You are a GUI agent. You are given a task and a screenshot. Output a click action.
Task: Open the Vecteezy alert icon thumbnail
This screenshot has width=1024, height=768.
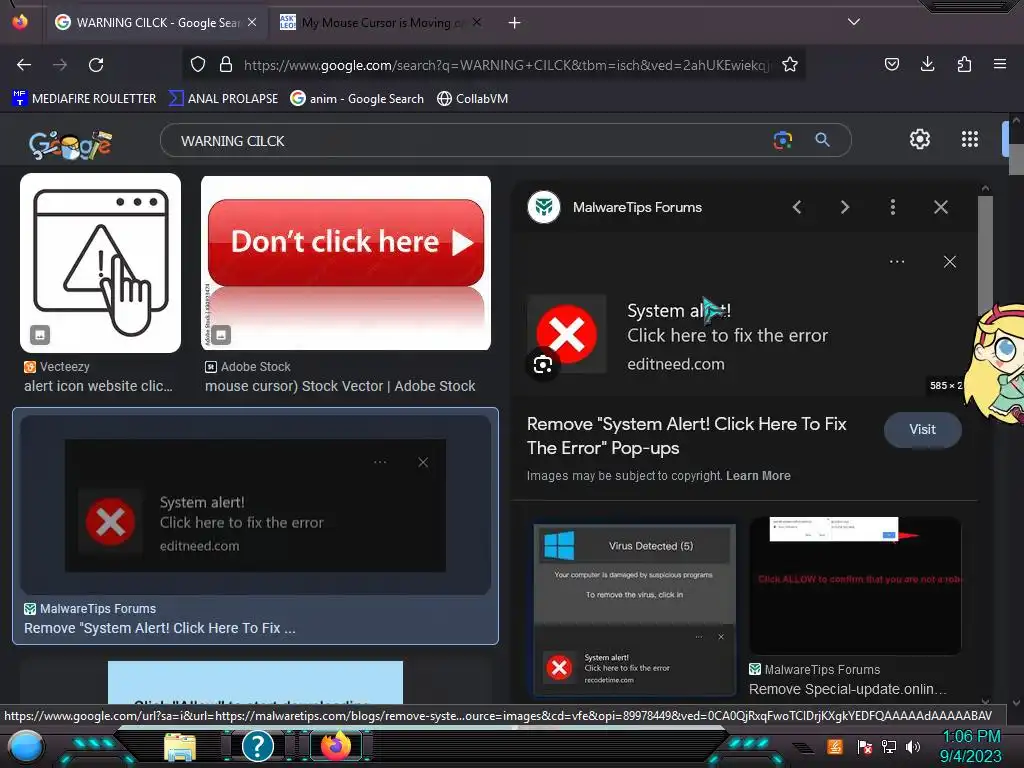[x=101, y=263]
